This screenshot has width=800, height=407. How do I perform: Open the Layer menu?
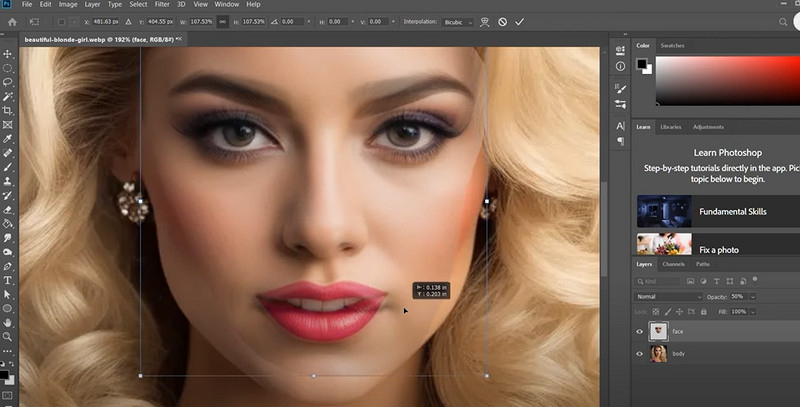click(x=92, y=4)
